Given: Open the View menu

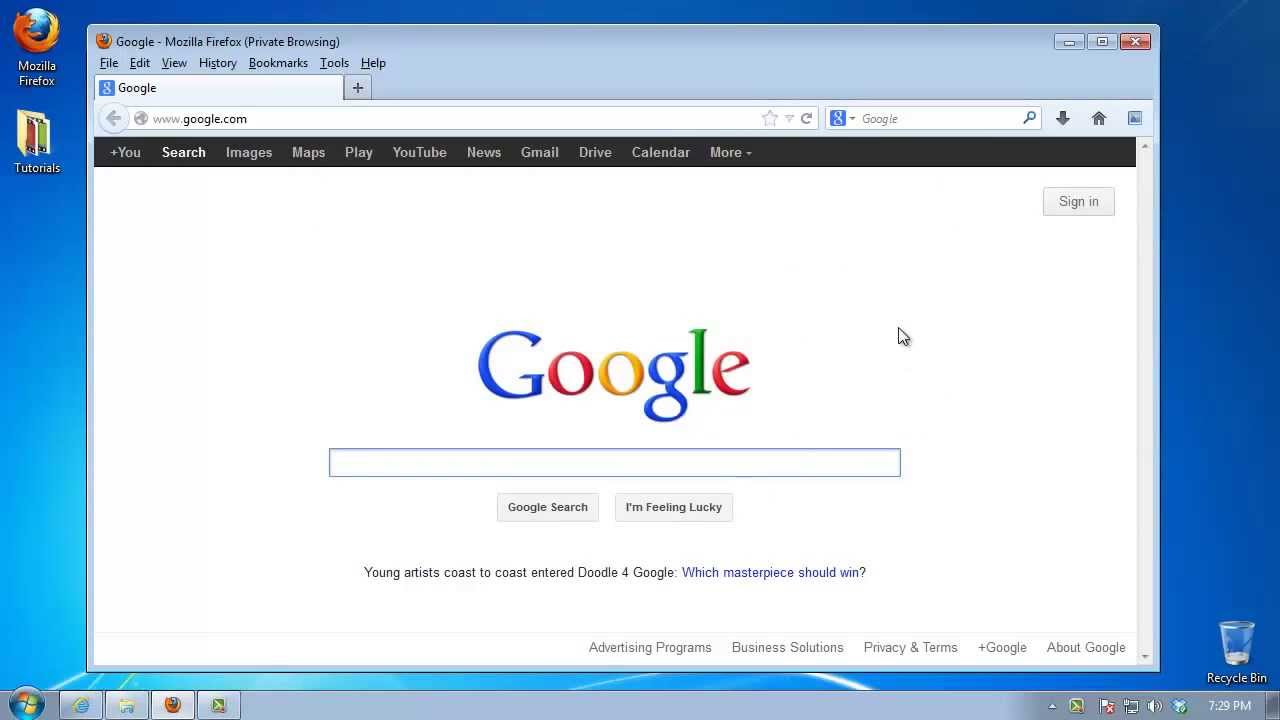Looking at the screenshot, I should [x=174, y=63].
